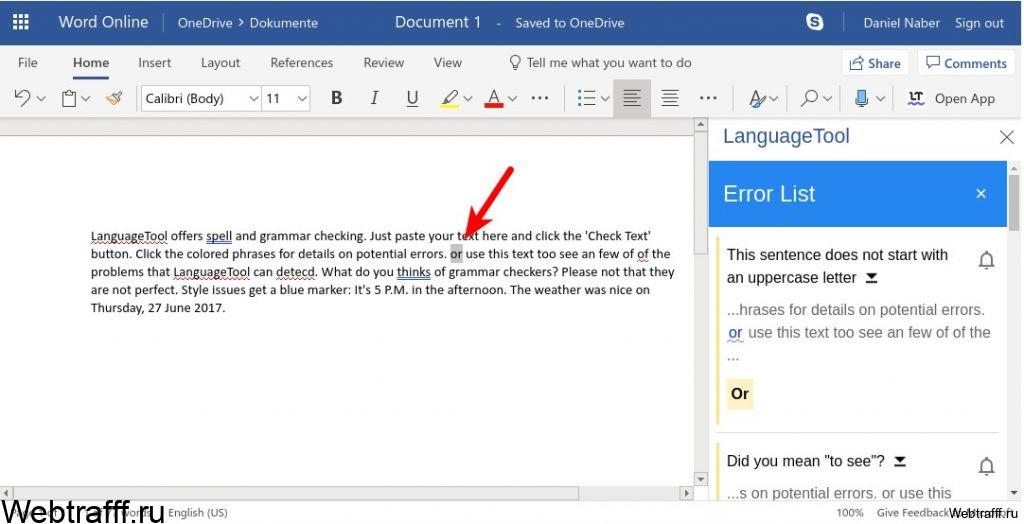Click the Skype icon in header

point(814,22)
